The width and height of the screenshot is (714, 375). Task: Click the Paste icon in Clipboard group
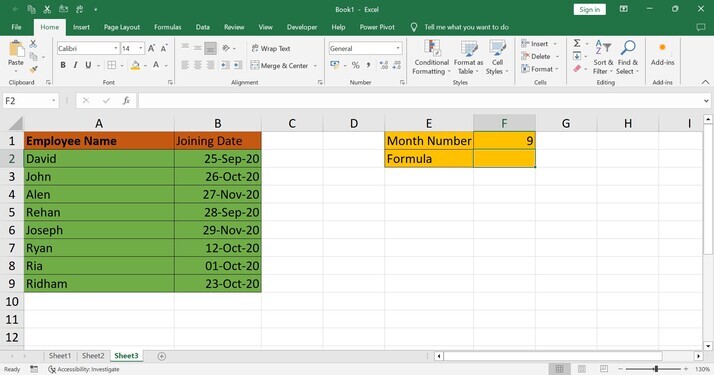(16, 49)
